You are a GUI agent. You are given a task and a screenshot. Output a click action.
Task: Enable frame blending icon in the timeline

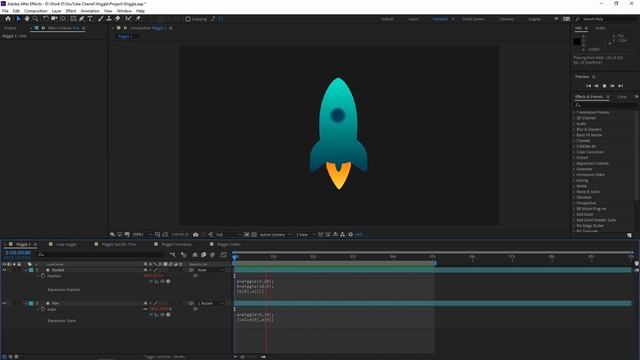pos(203,255)
